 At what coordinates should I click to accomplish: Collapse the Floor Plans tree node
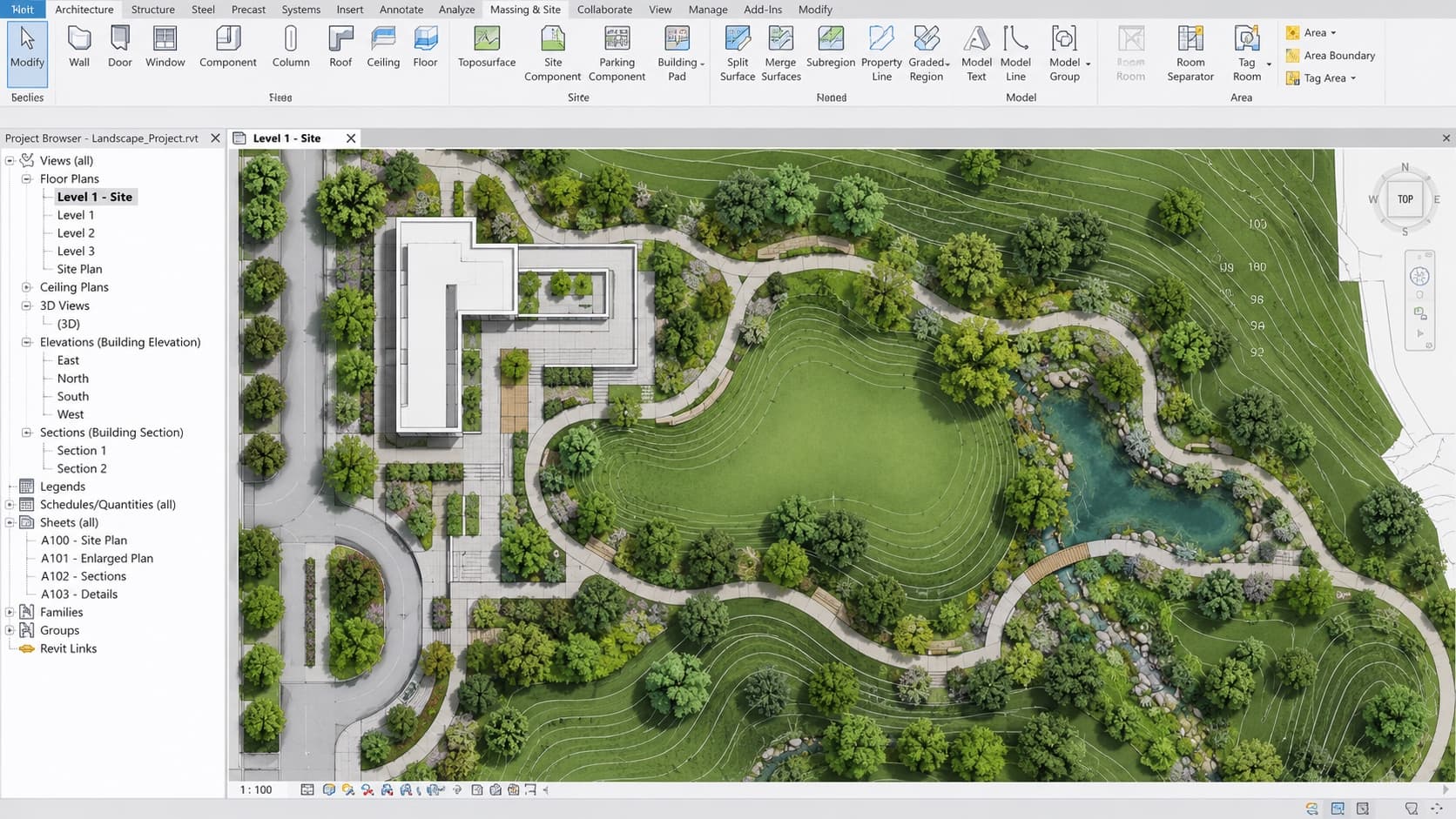[x=27, y=178]
